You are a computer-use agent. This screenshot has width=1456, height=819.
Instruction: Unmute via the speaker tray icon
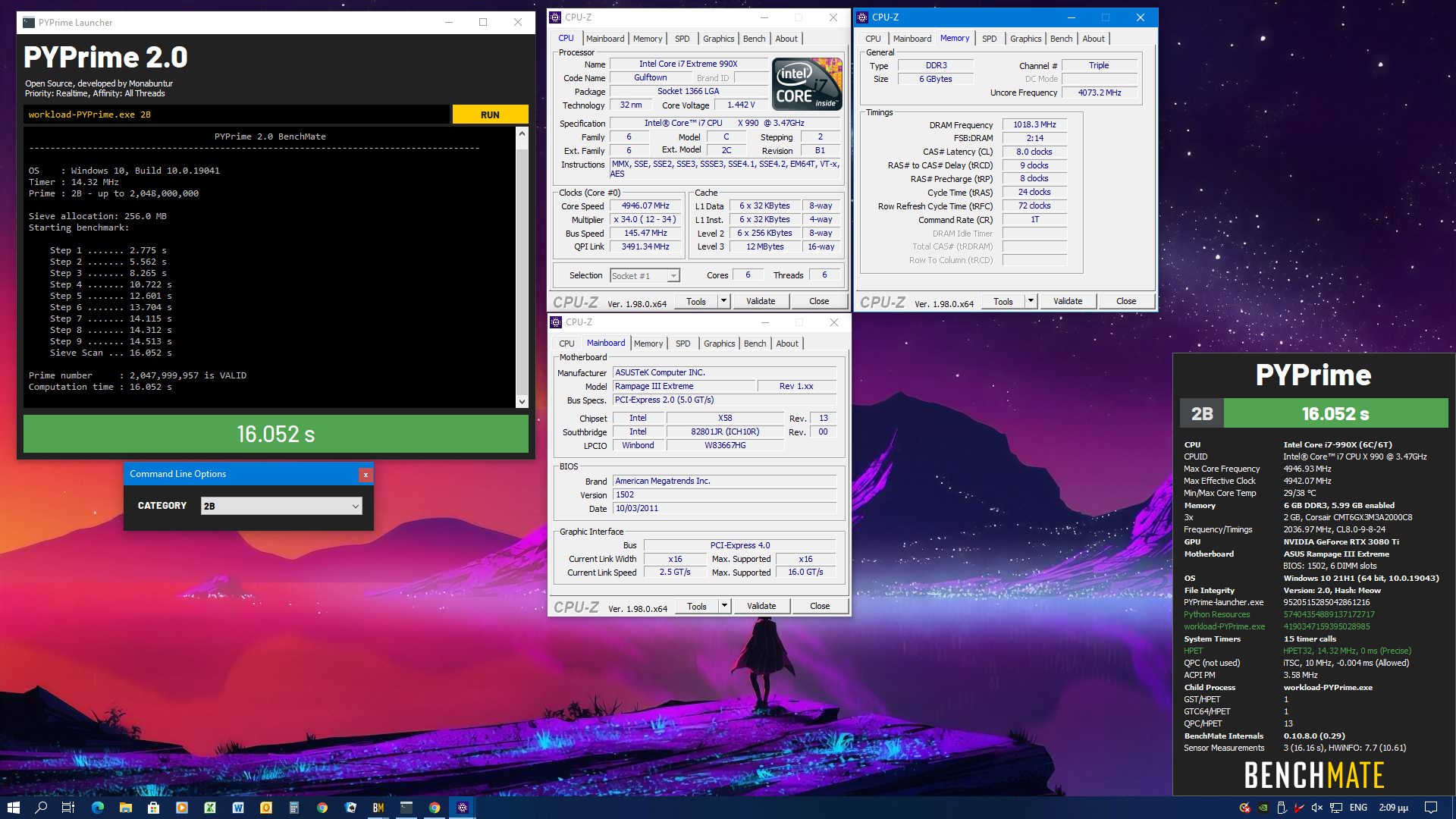click(x=1317, y=808)
